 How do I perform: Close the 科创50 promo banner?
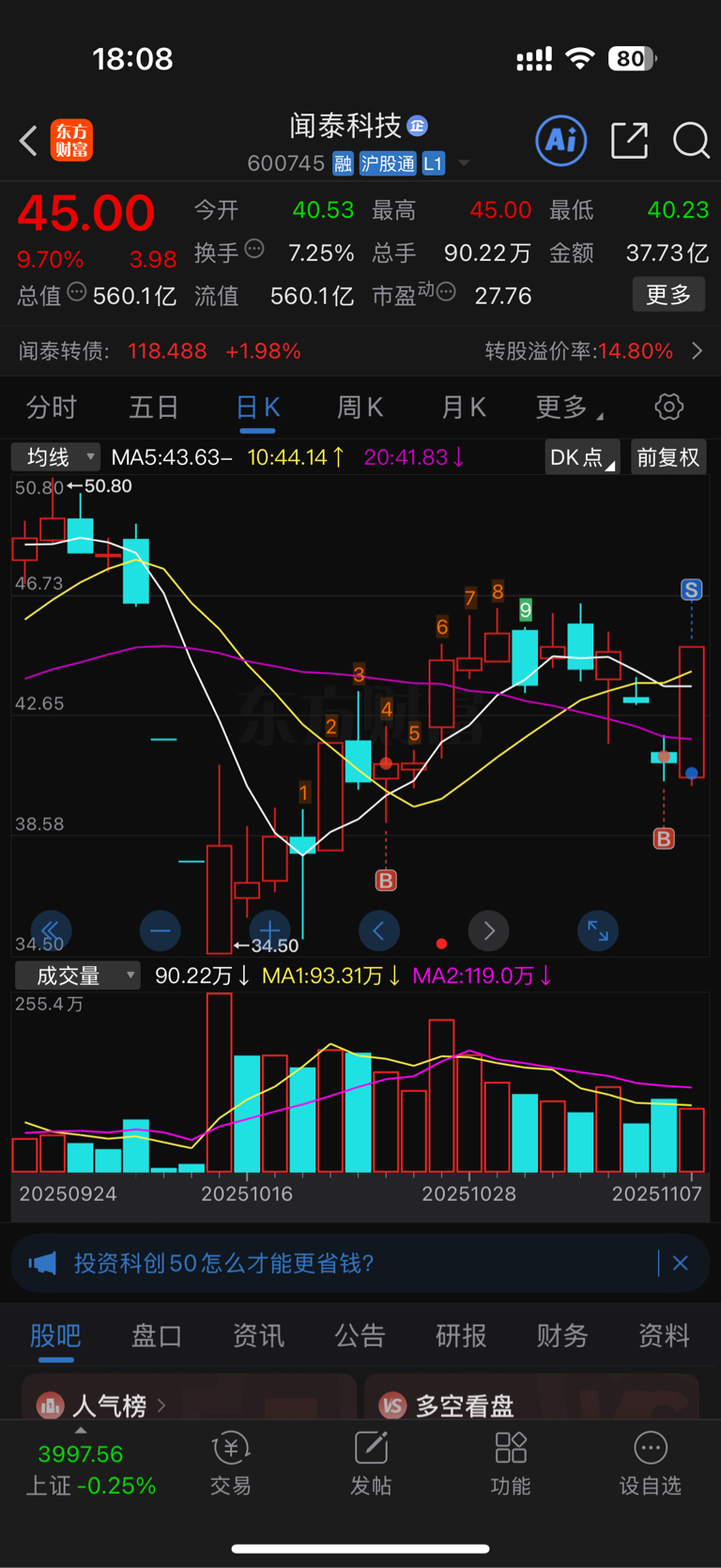681,1263
